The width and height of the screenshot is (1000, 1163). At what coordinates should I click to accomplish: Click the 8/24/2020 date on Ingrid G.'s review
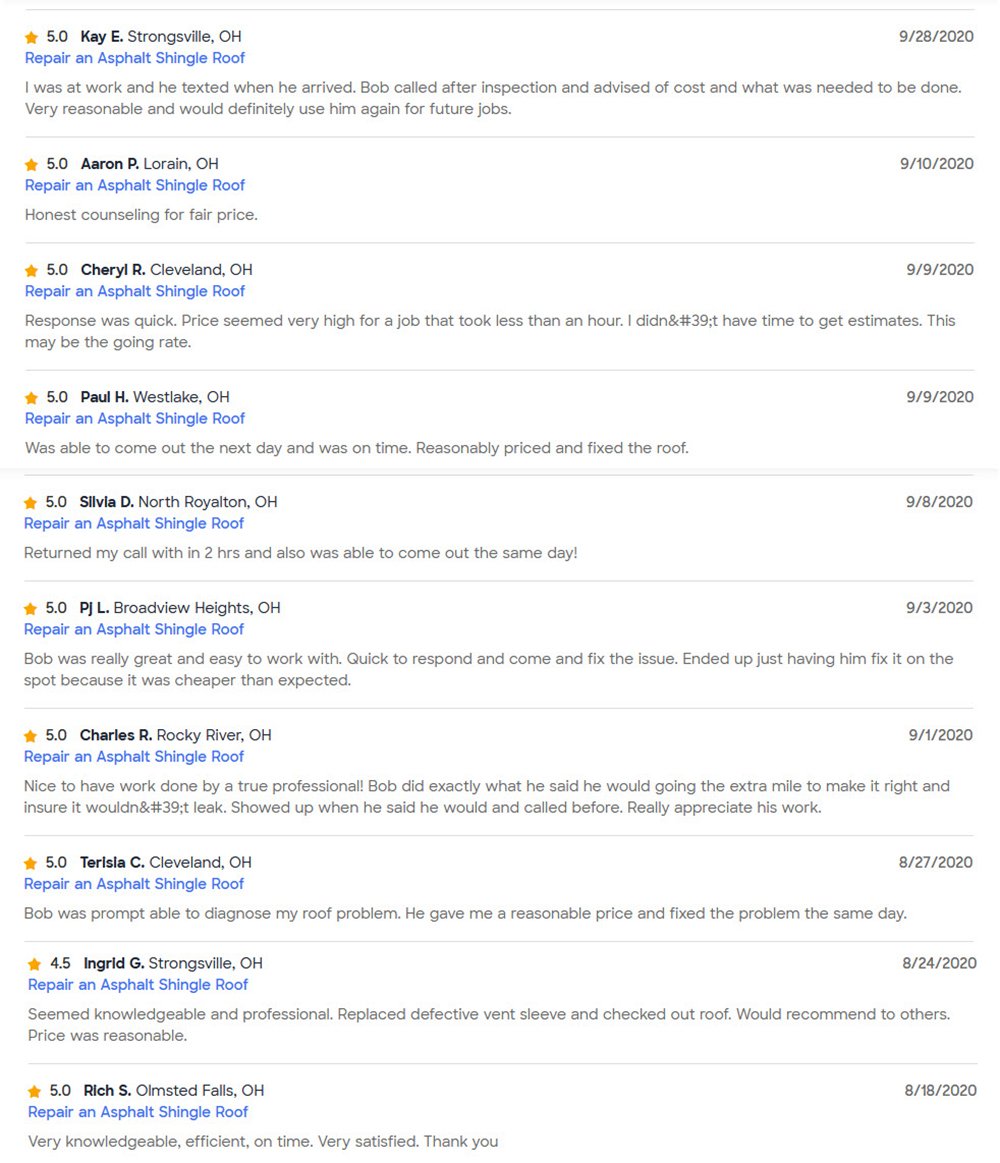pos(939,963)
